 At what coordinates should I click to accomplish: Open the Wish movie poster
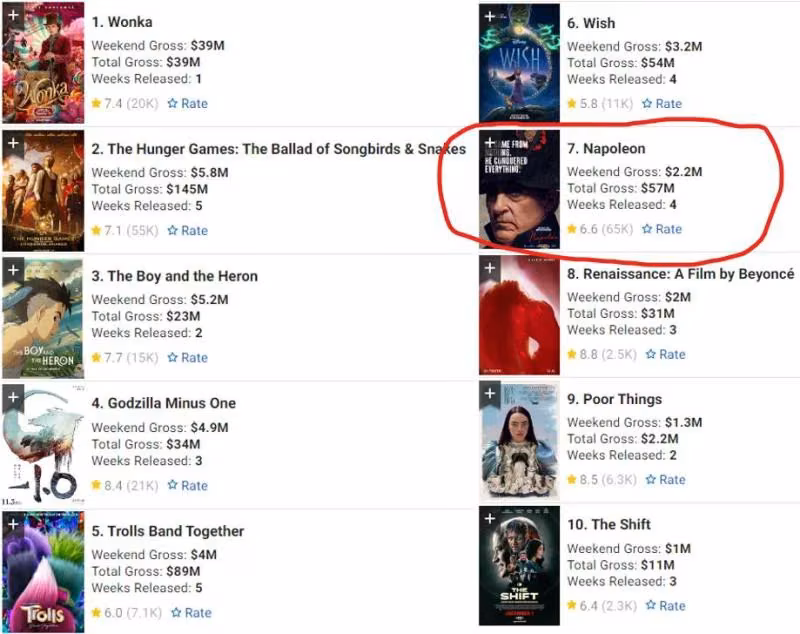[519, 63]
